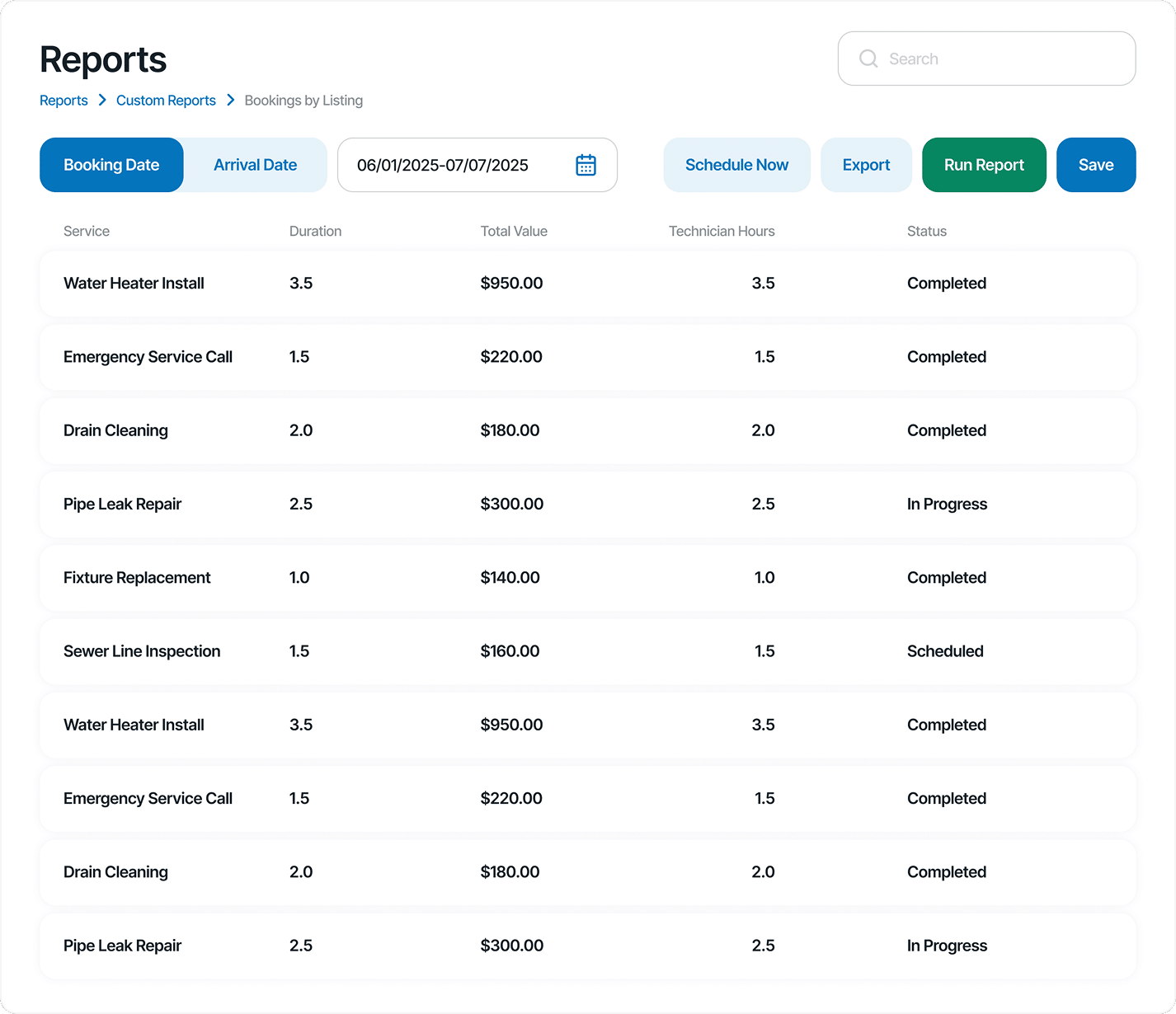Click Bookings by Listing breadcrumb text
This screenshot has width=1176, height=1014.
pos(303,101)
